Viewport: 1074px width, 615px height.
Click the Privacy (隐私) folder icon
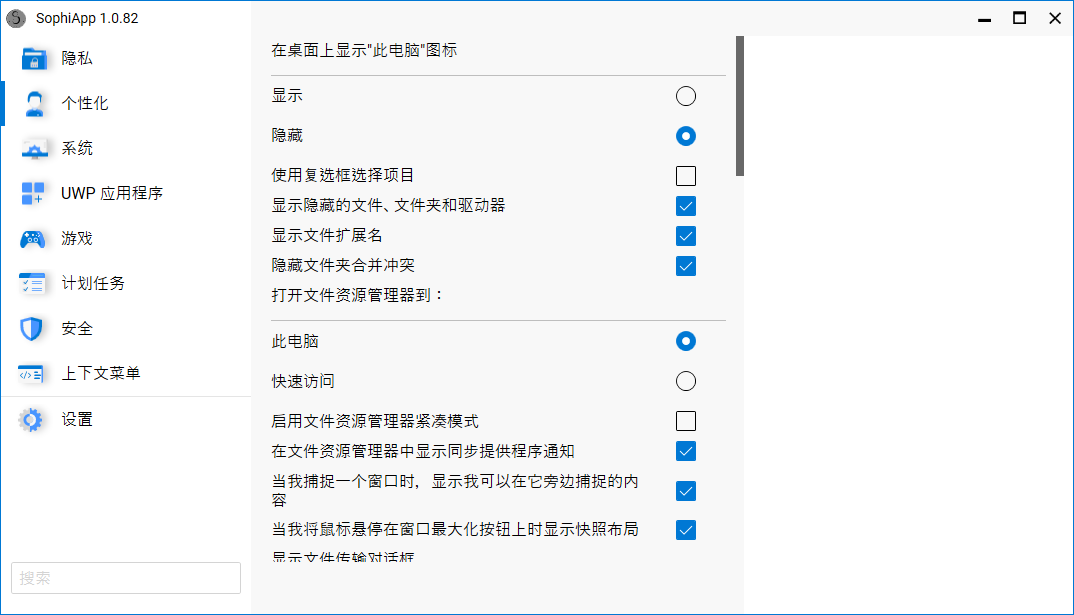coord(34,59)
